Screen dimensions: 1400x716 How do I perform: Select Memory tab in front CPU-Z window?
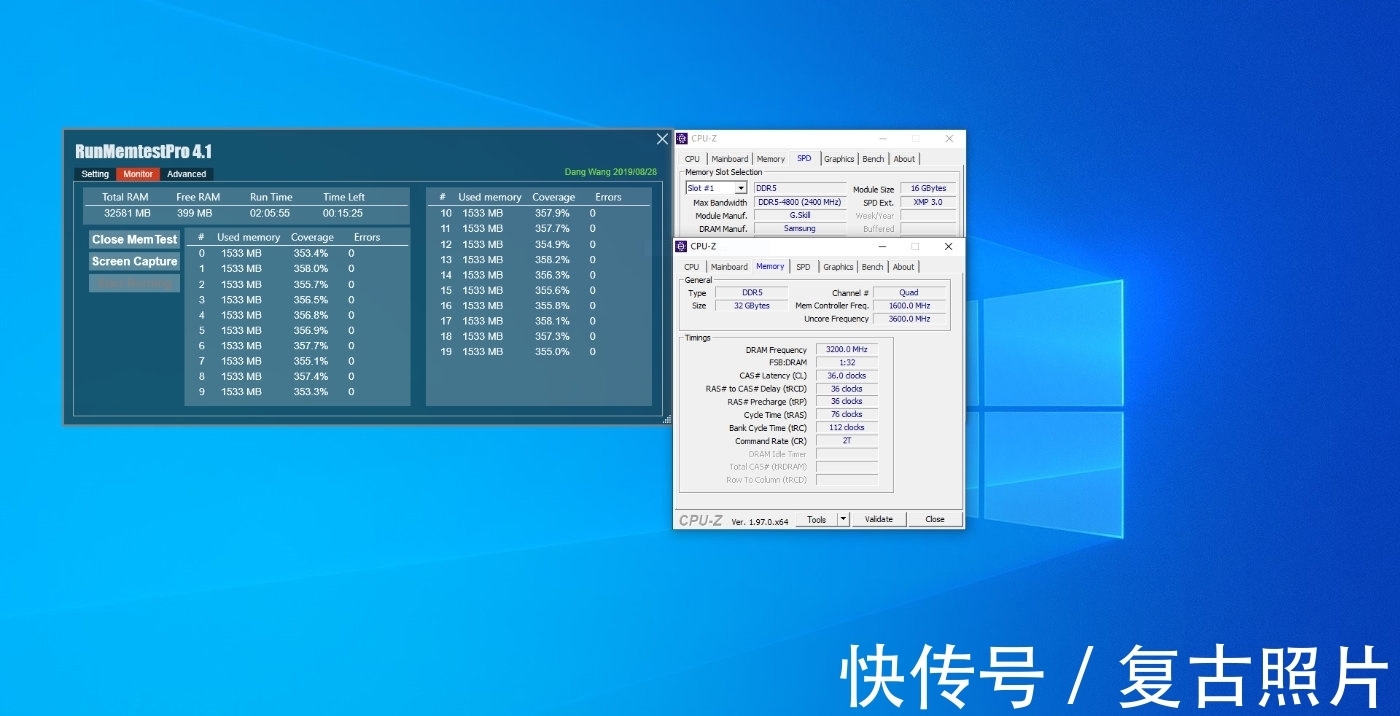pos(770,266)
